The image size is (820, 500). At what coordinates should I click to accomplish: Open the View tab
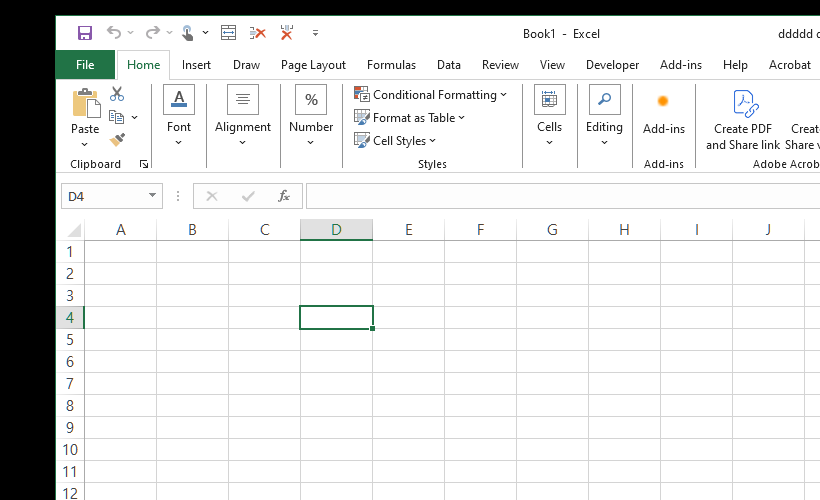(x=552, y=65)
